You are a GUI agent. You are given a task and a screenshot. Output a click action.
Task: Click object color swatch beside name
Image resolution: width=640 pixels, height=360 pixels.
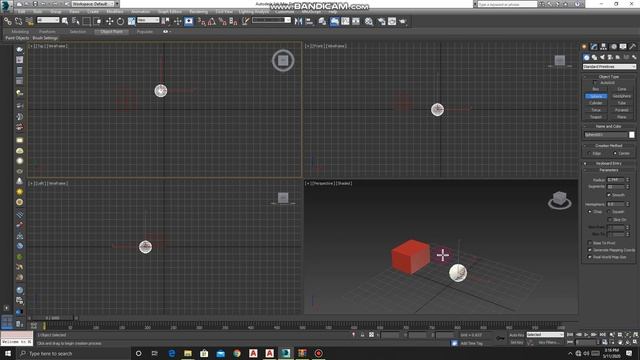632,135
